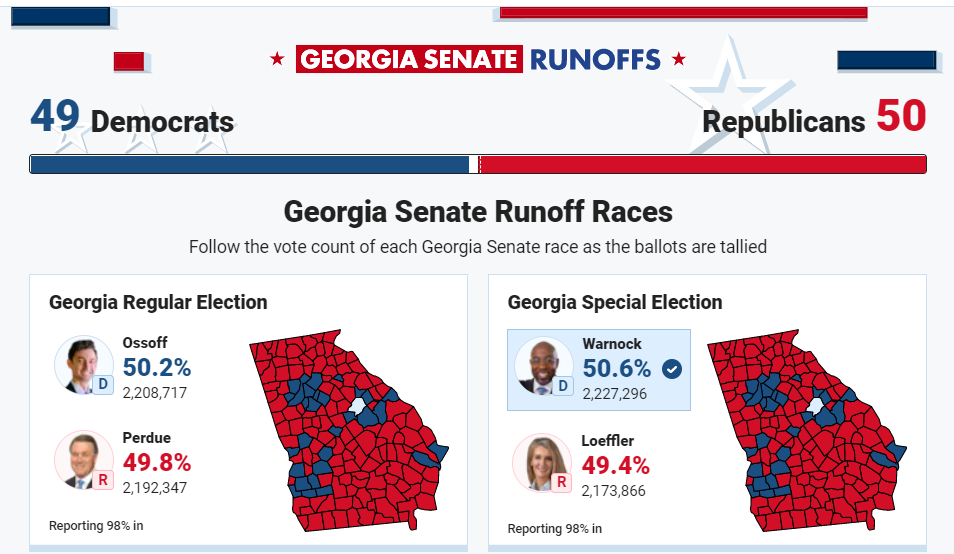Click Ossoff's candidate photo
The image size is (954, 554).
(x=83, y=364)
